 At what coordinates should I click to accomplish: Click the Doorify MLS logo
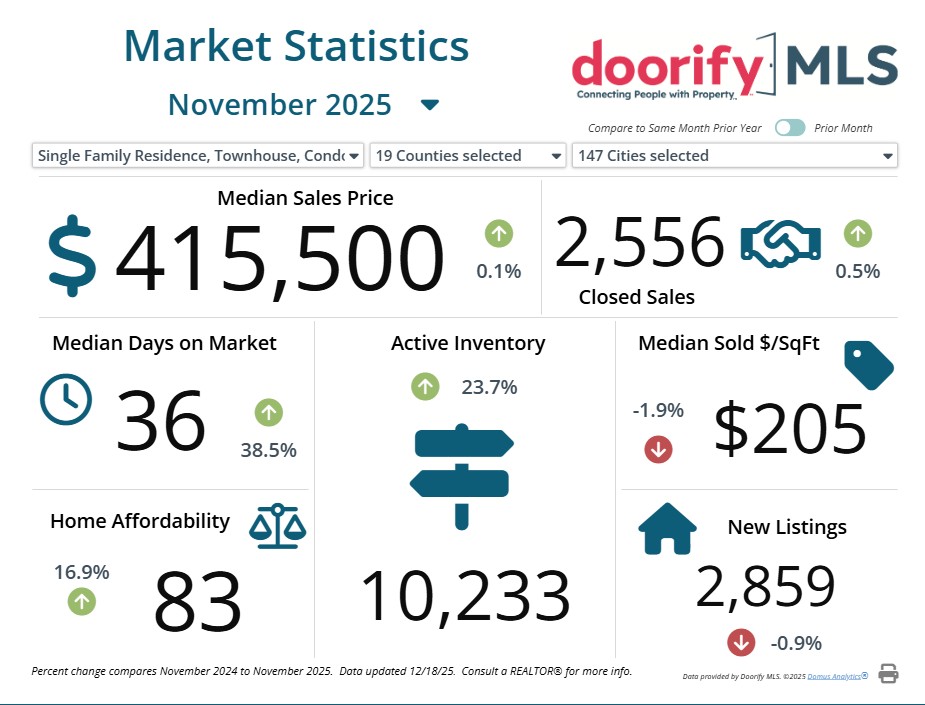click(x=734, y=67)
